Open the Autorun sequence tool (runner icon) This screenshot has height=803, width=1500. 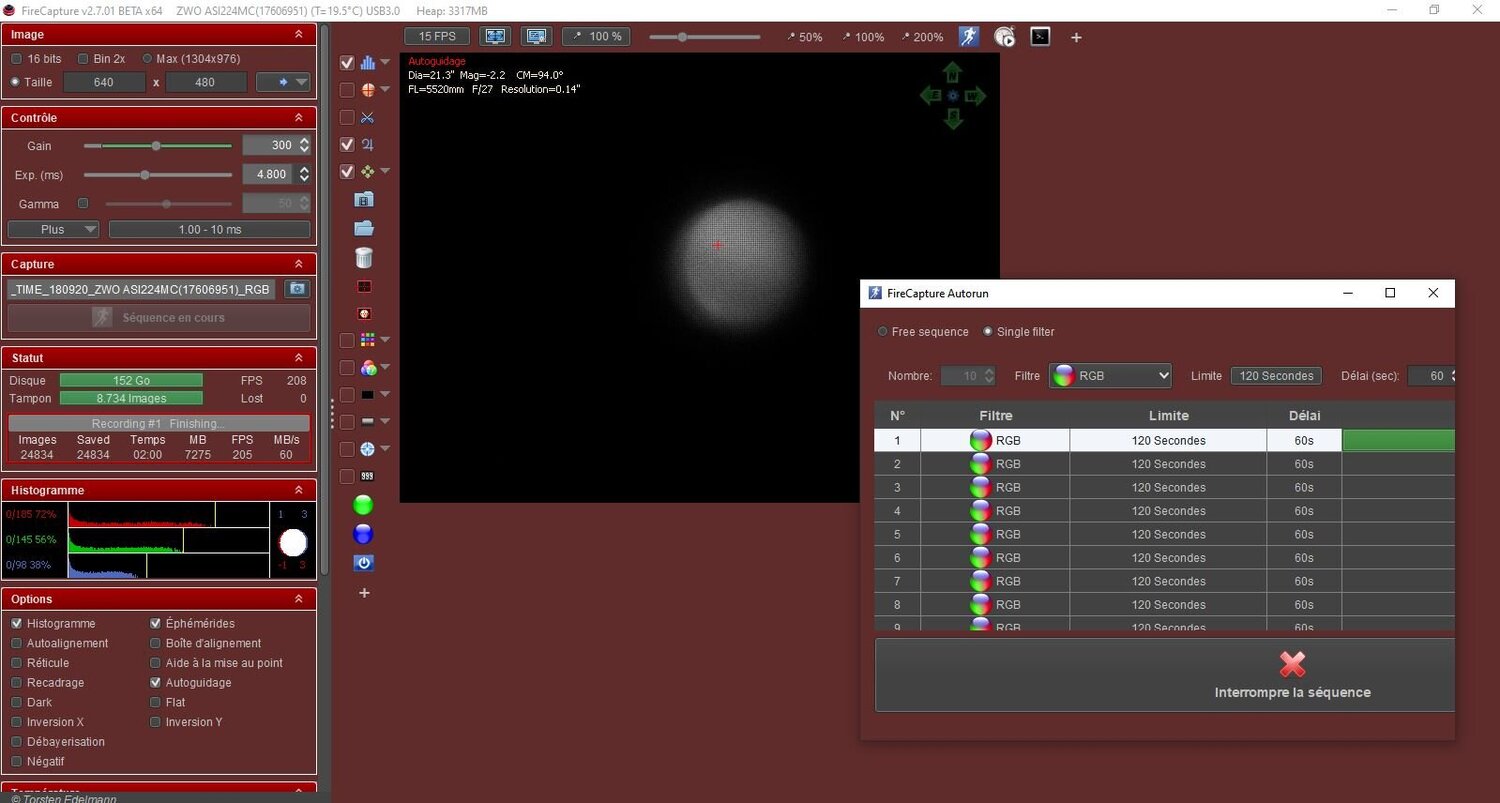[967, 37]
